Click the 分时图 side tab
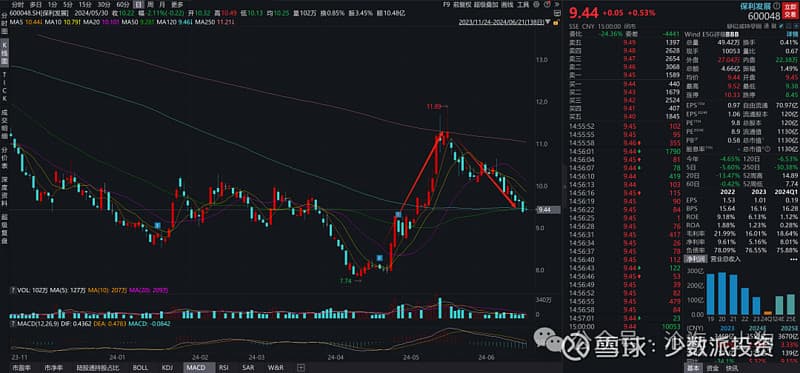 5,23
